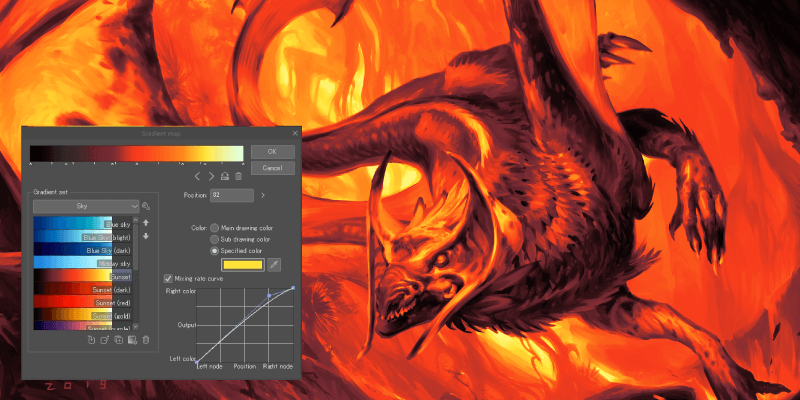Screen dimensions: 800x400
Task: Click the rename gradient settings icon
Action: (132, 340)
